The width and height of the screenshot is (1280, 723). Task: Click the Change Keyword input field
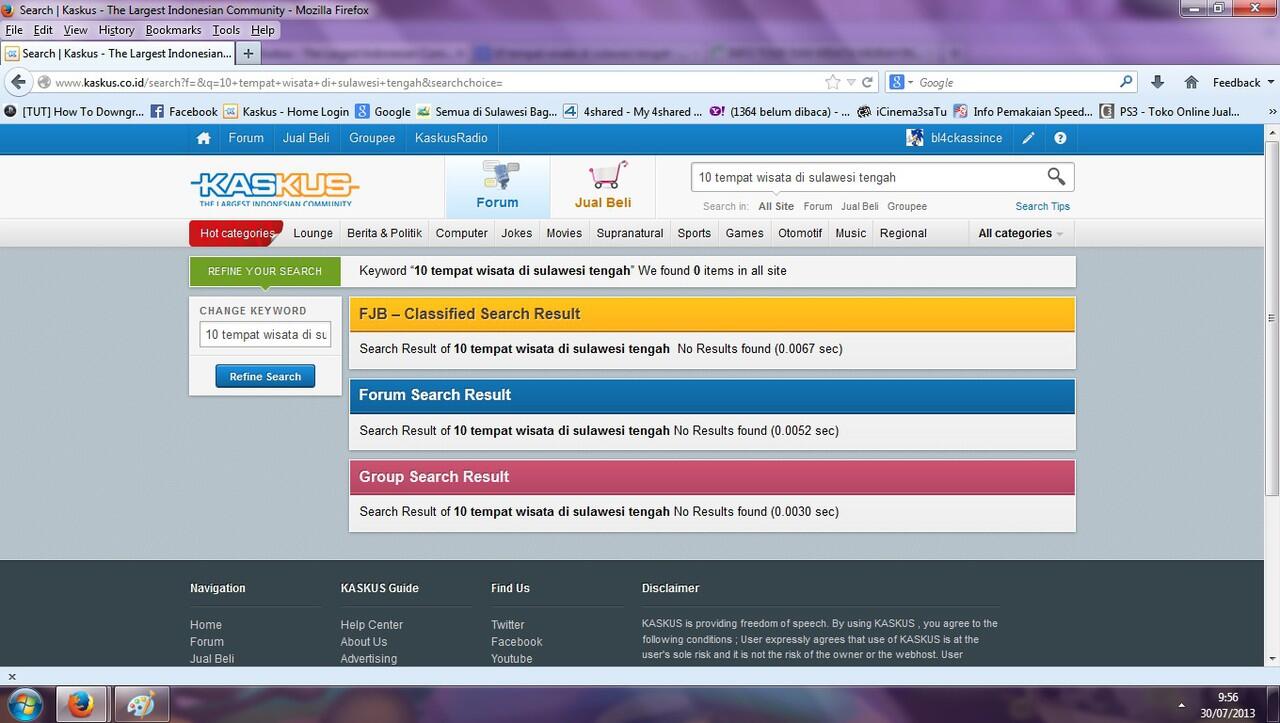[x=265, y=335]
